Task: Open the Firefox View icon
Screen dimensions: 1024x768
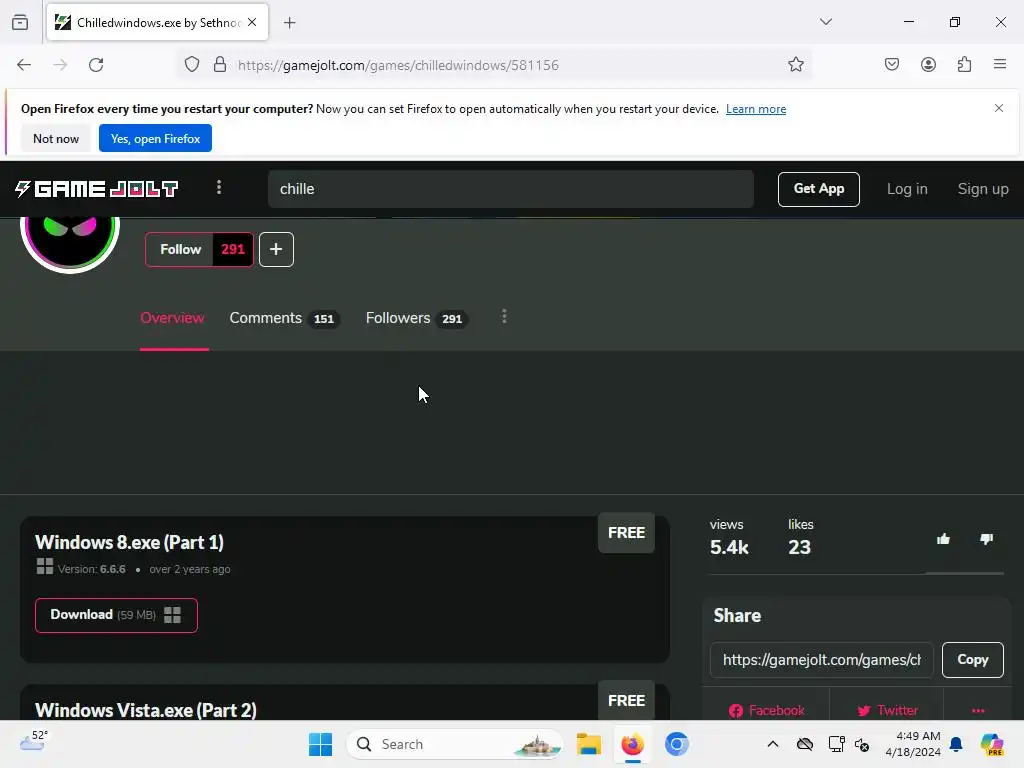Action: click(20, 22)
